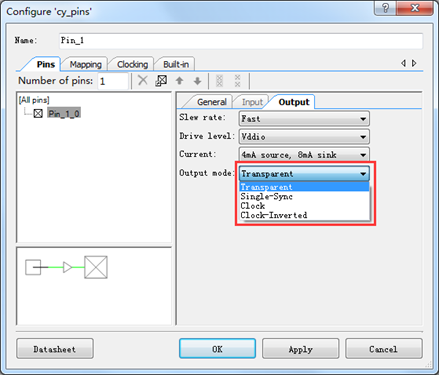Viewport: 439px width, 375px height.
Task: Switch to the Built-in tab
Action: 176,64
